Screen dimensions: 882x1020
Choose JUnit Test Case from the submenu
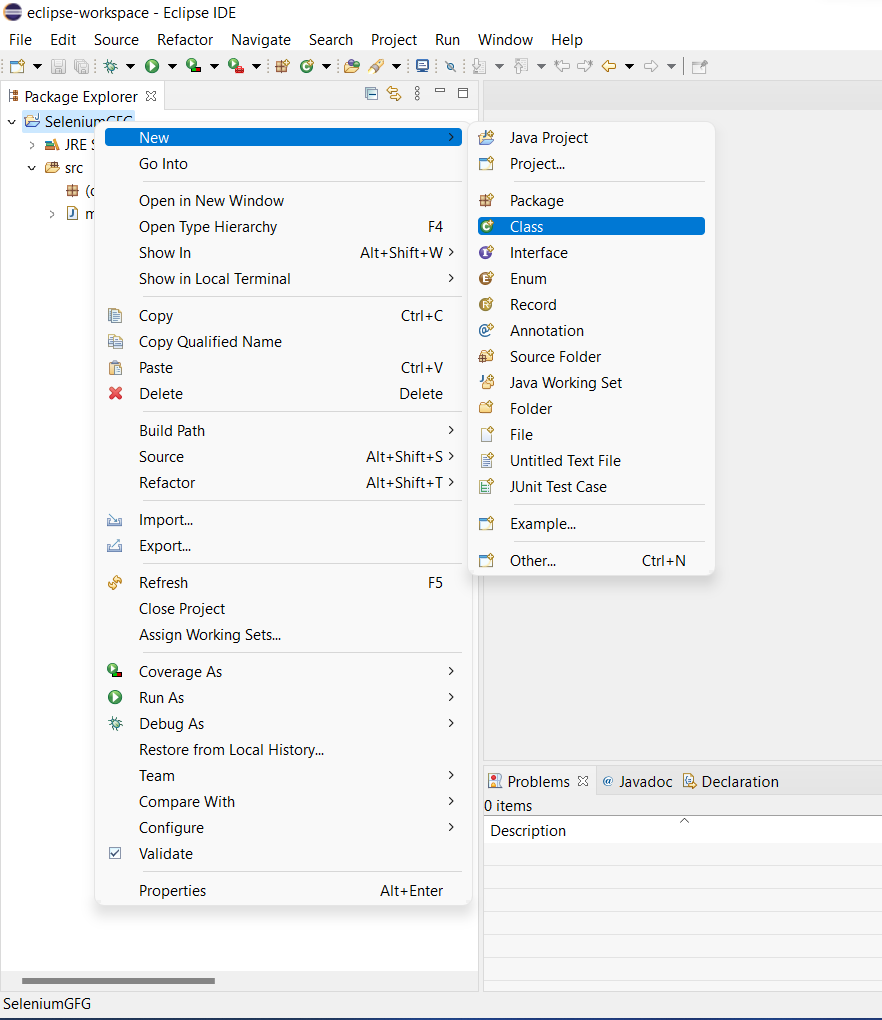tap(591, 487)
